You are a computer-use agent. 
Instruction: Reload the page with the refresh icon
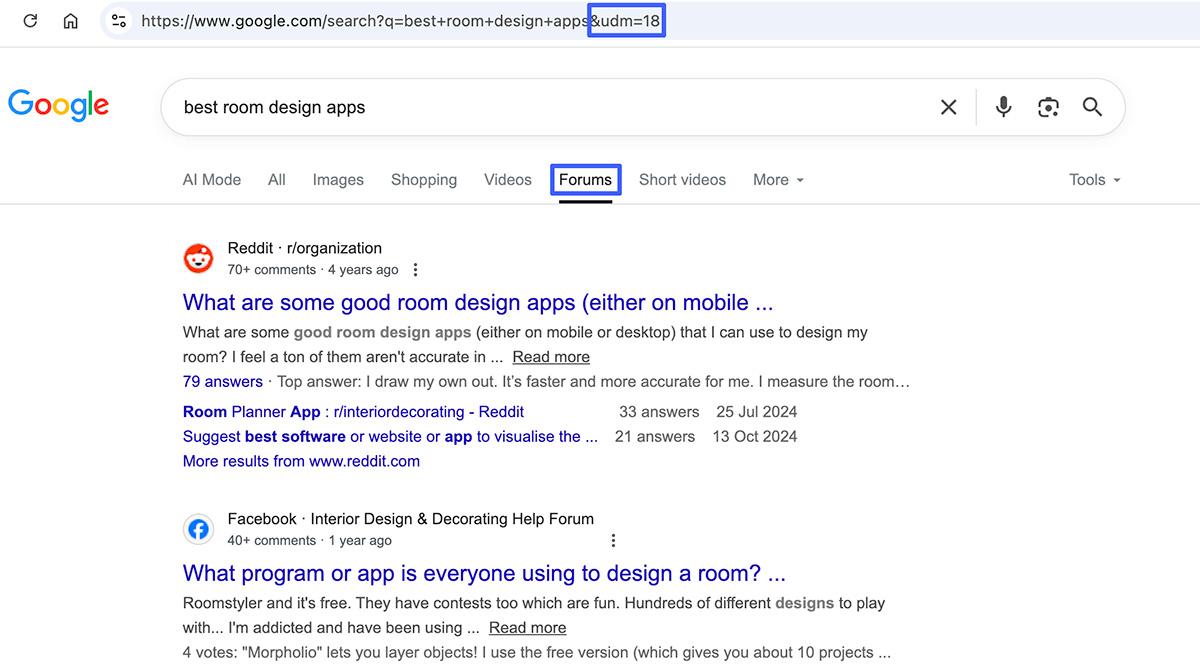[29, 20]
